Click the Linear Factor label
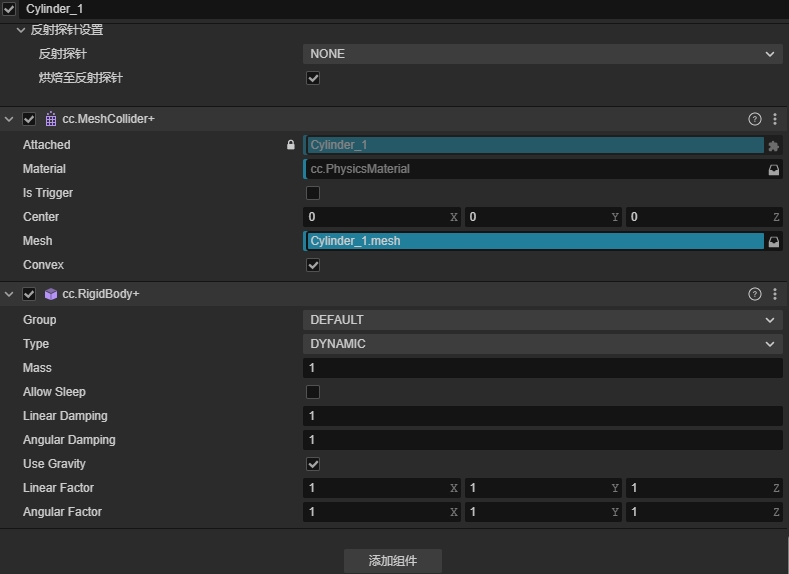This screenshot has height=574, width=789. coord(58,488)
